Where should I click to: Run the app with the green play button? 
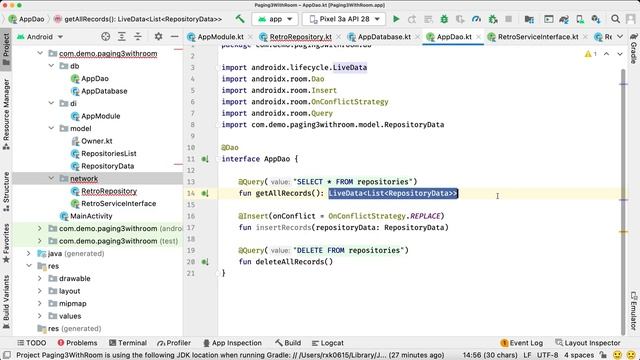click(396, 19)
